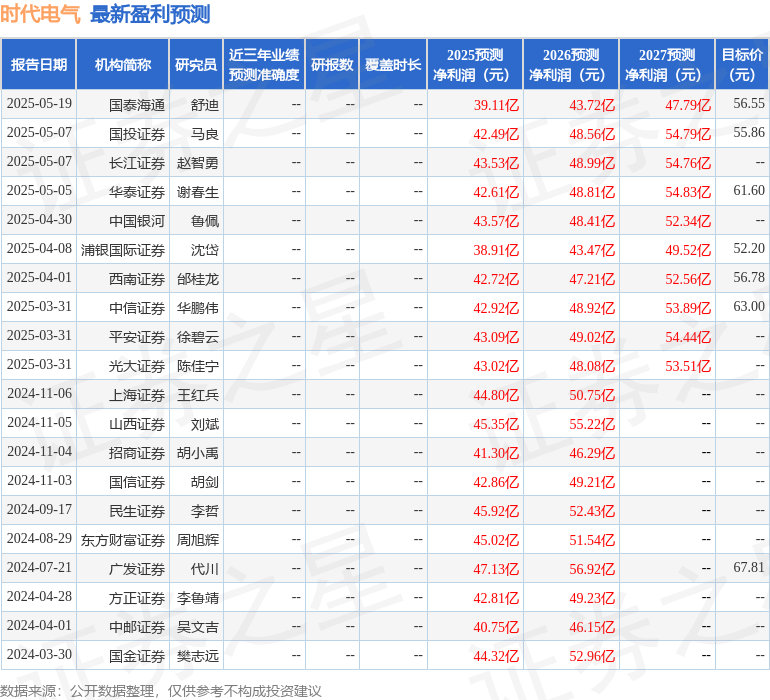Click the 时代电气 title text
Image resolution: width=770 pixels, height=700 pixels.
[40, 14]
